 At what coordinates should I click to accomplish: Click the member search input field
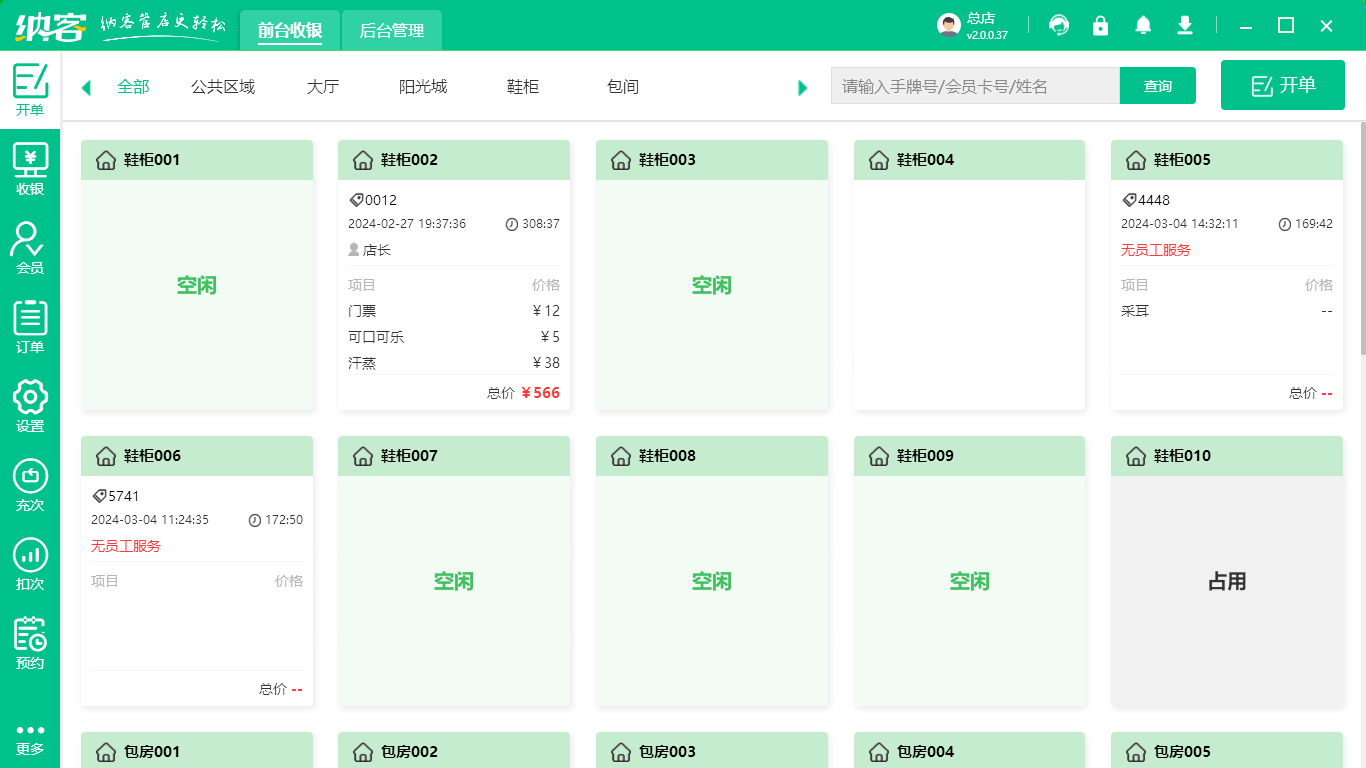[x=975, y=86]
